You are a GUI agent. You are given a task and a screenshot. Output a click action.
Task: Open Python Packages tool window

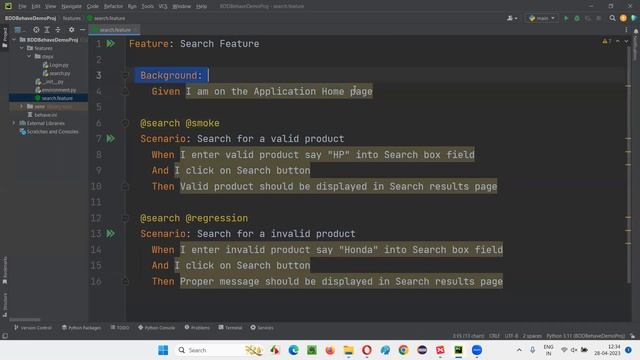(x=81, y=327)
